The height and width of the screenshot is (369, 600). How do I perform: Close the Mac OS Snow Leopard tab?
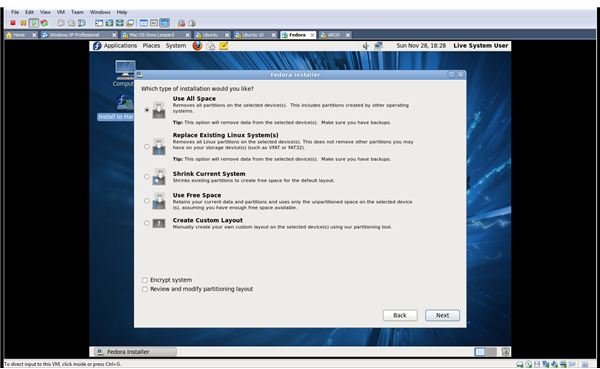[187, 35]
